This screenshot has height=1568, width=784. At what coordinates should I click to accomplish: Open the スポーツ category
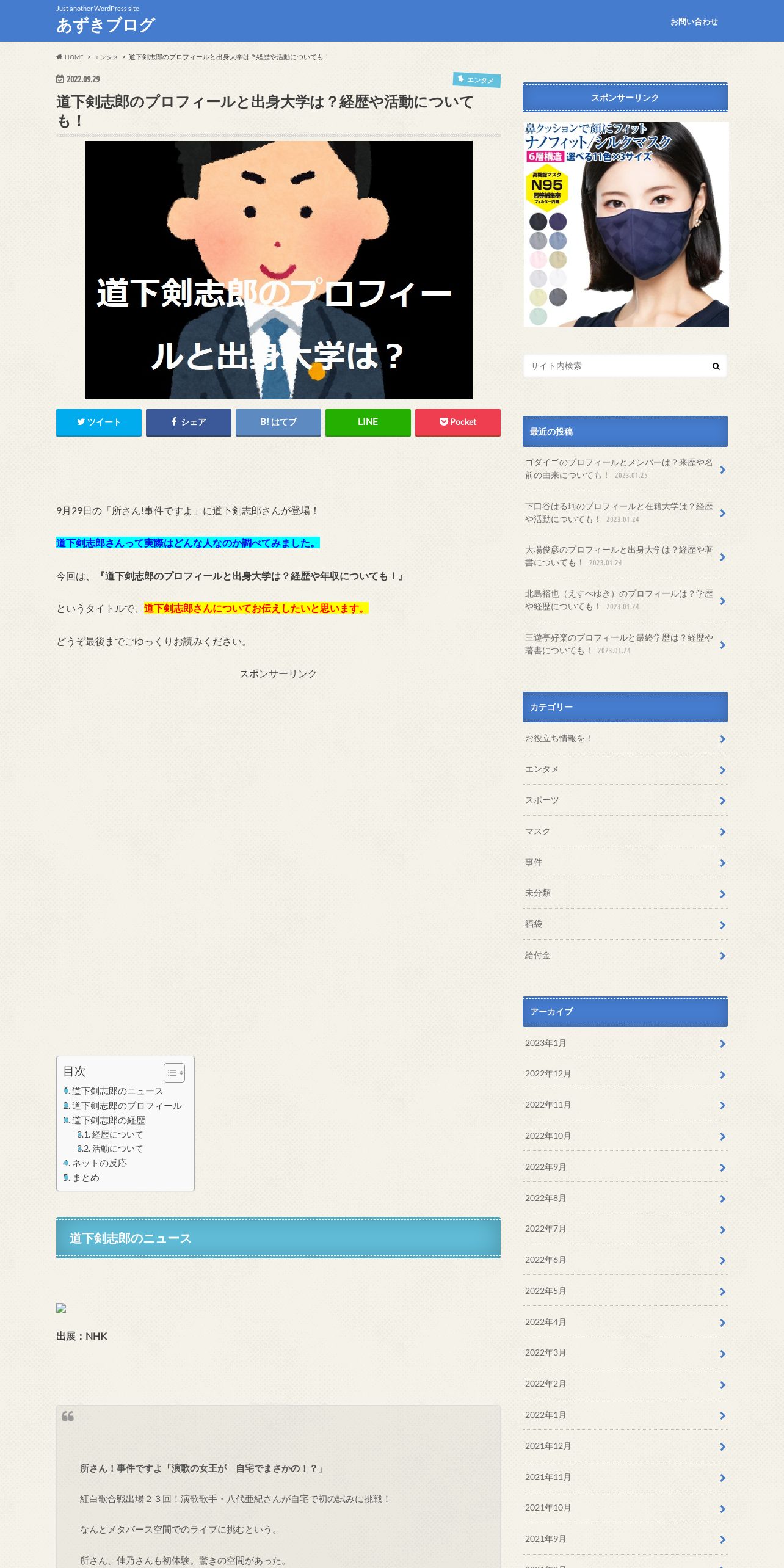(x=625, y=800)
